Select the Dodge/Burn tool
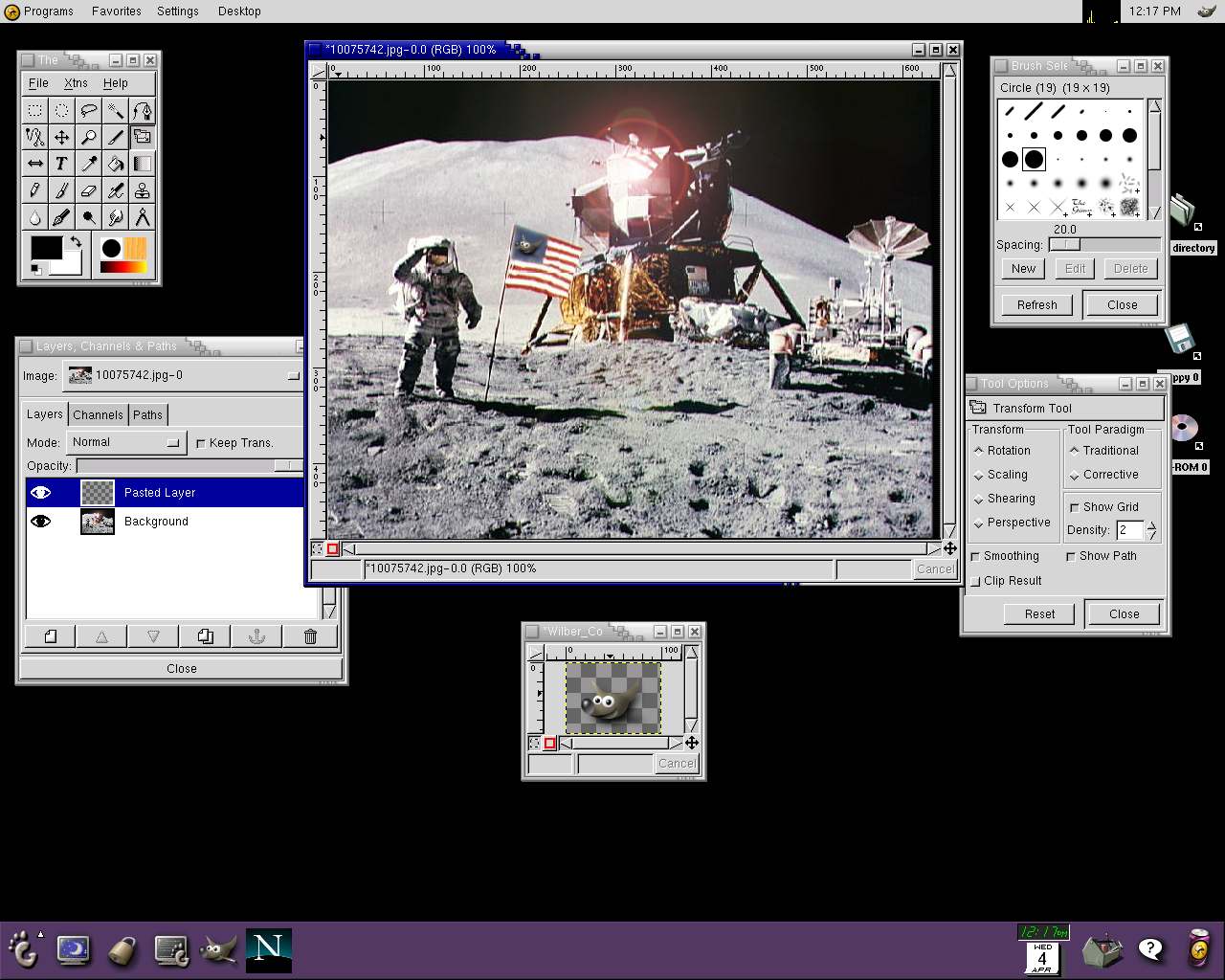The image size is (1225, 980). tap(88, 217)
